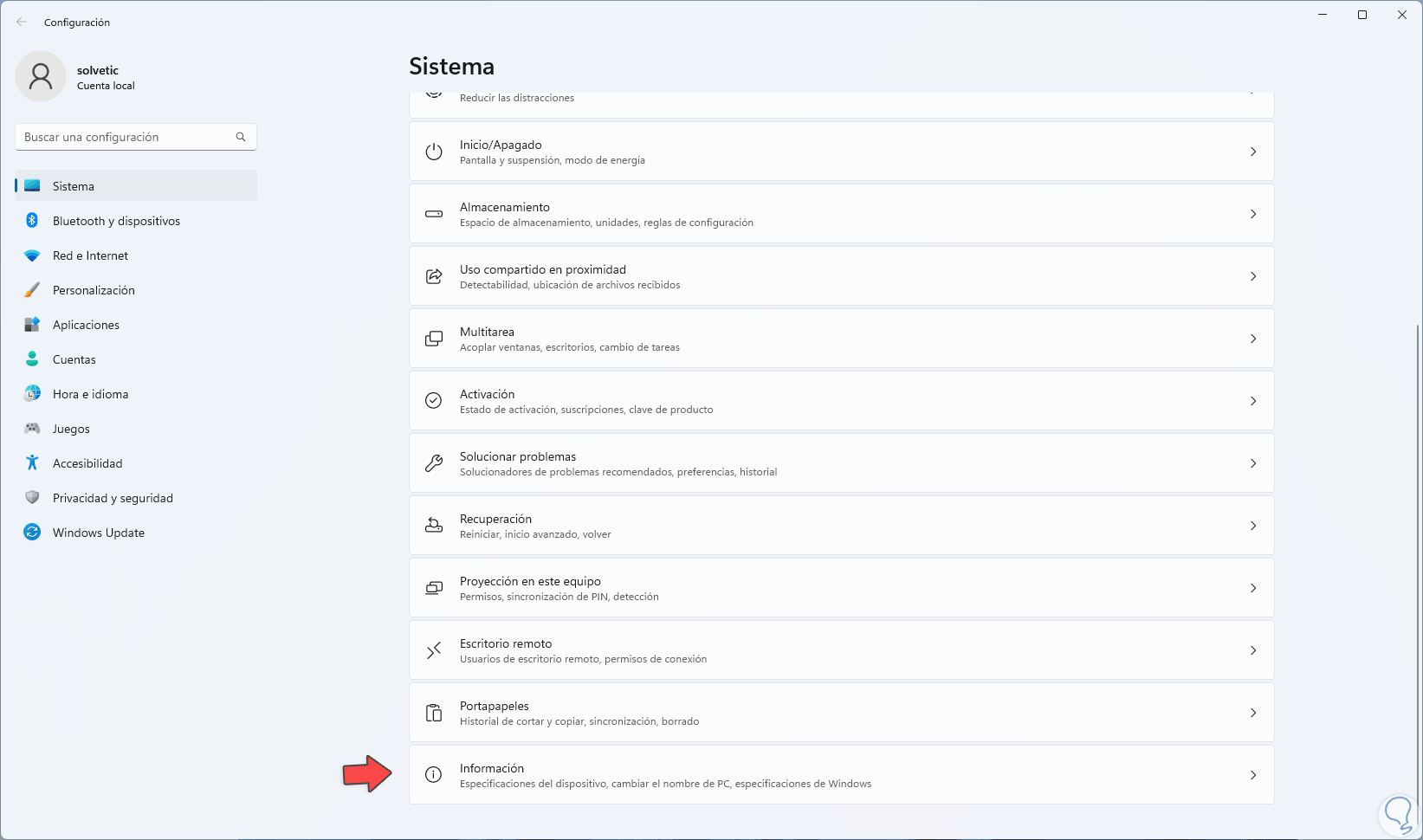Click the Windows Update sidebar icon

32,533
